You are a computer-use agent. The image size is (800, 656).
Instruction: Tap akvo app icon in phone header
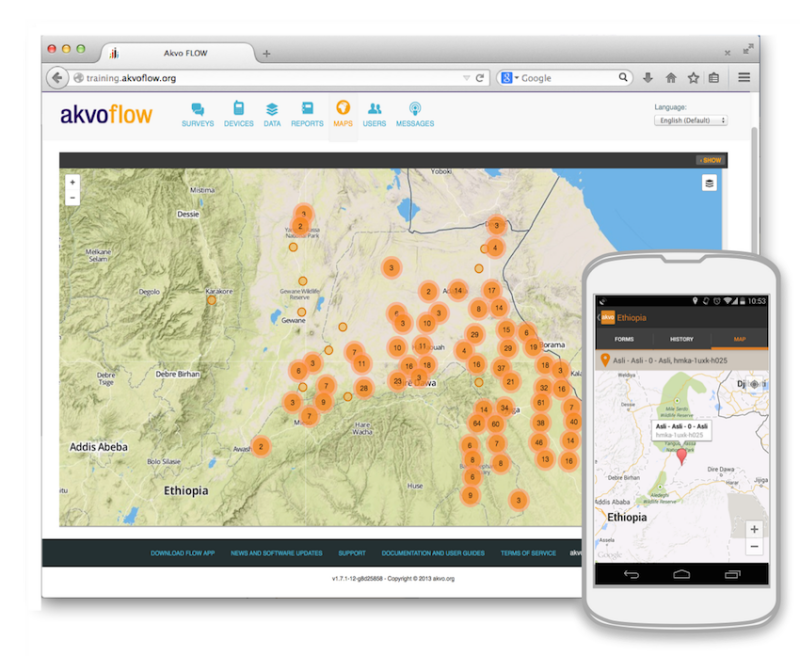[608, 317]
